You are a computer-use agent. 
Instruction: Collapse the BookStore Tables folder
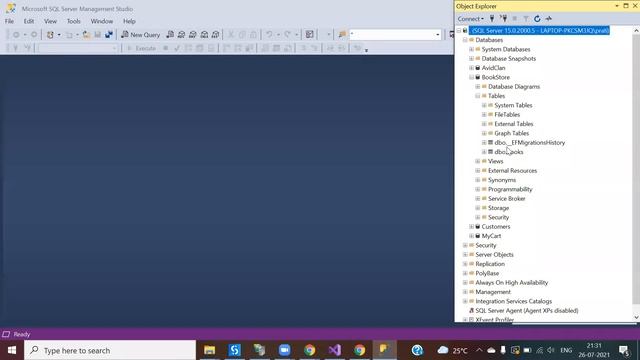(478, 96)
